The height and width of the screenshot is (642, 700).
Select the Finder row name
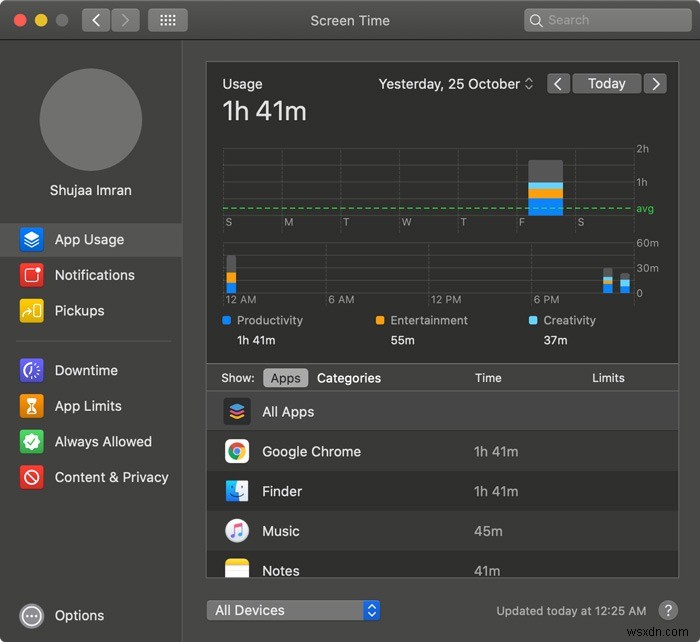[x=282, y=491]
